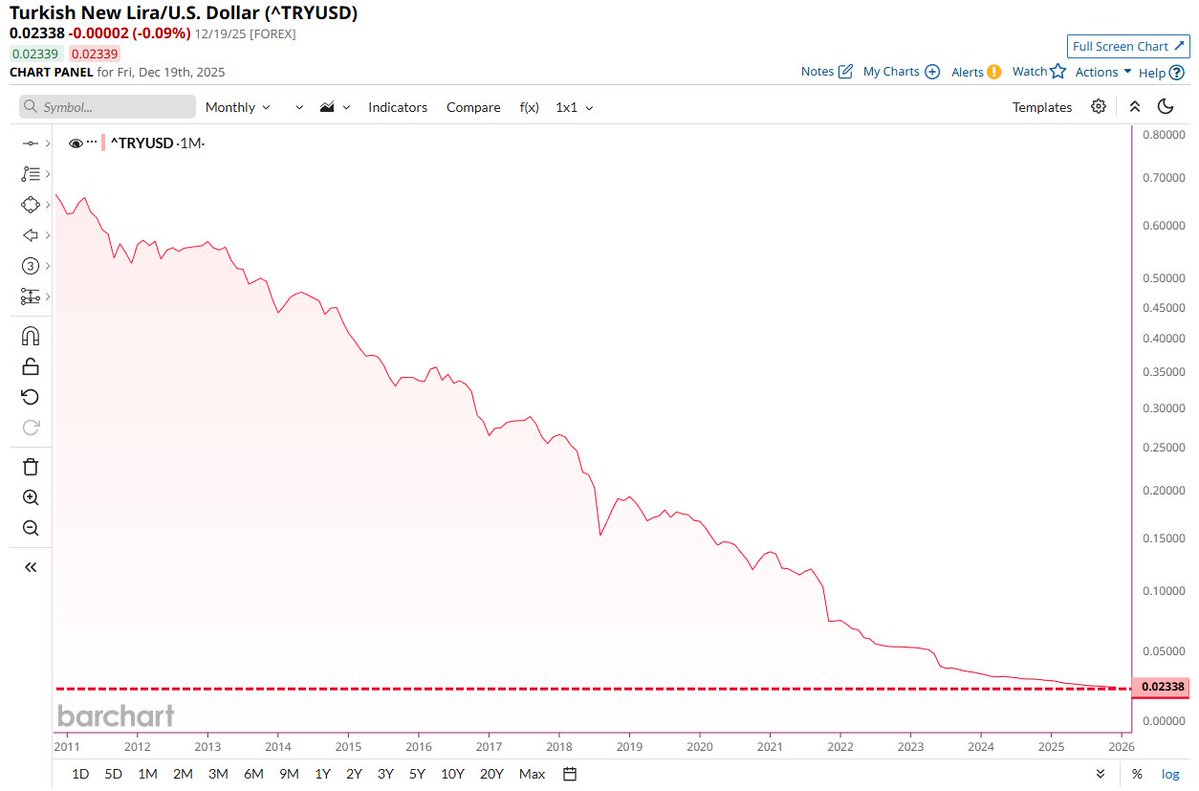Select the 2Y time range
1199x791 pixels.
[x=354, y=774]
